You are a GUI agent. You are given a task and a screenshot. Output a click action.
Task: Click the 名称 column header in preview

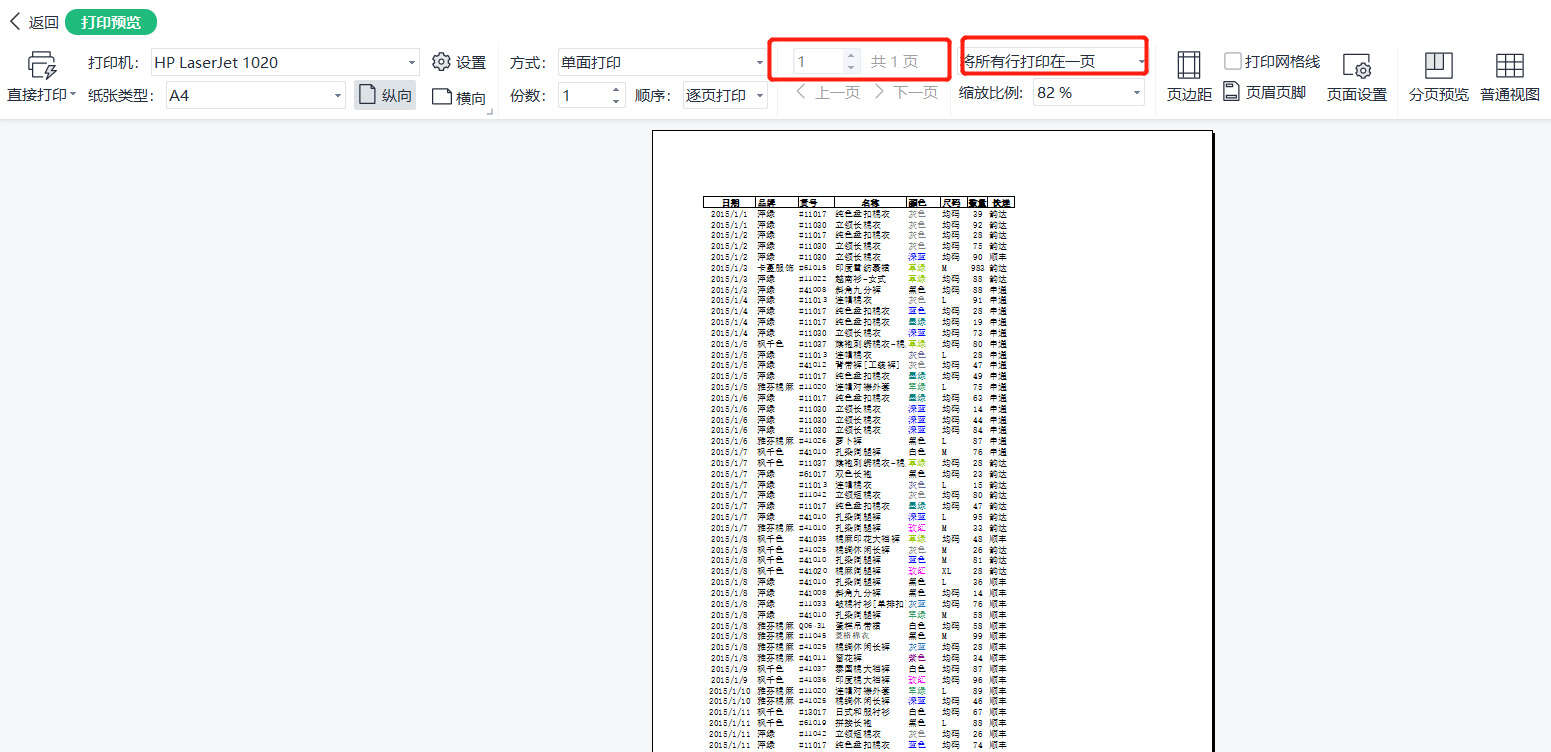pyautogui.click(x=870, y=202)
